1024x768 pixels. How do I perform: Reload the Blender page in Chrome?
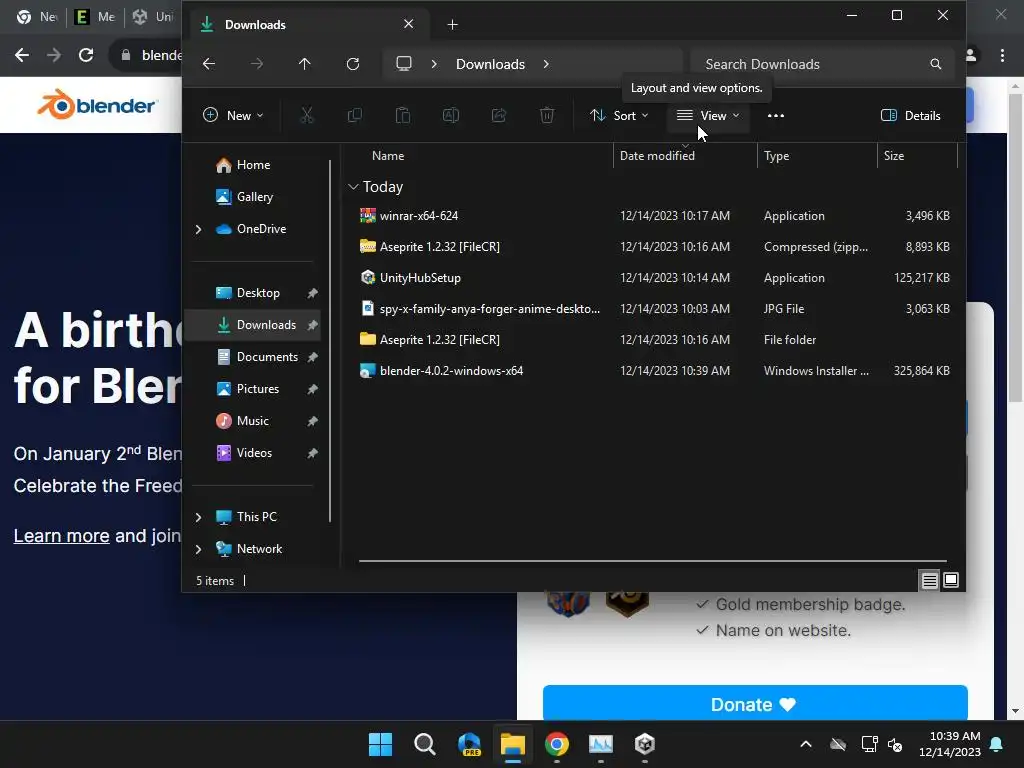coord(86,55)
